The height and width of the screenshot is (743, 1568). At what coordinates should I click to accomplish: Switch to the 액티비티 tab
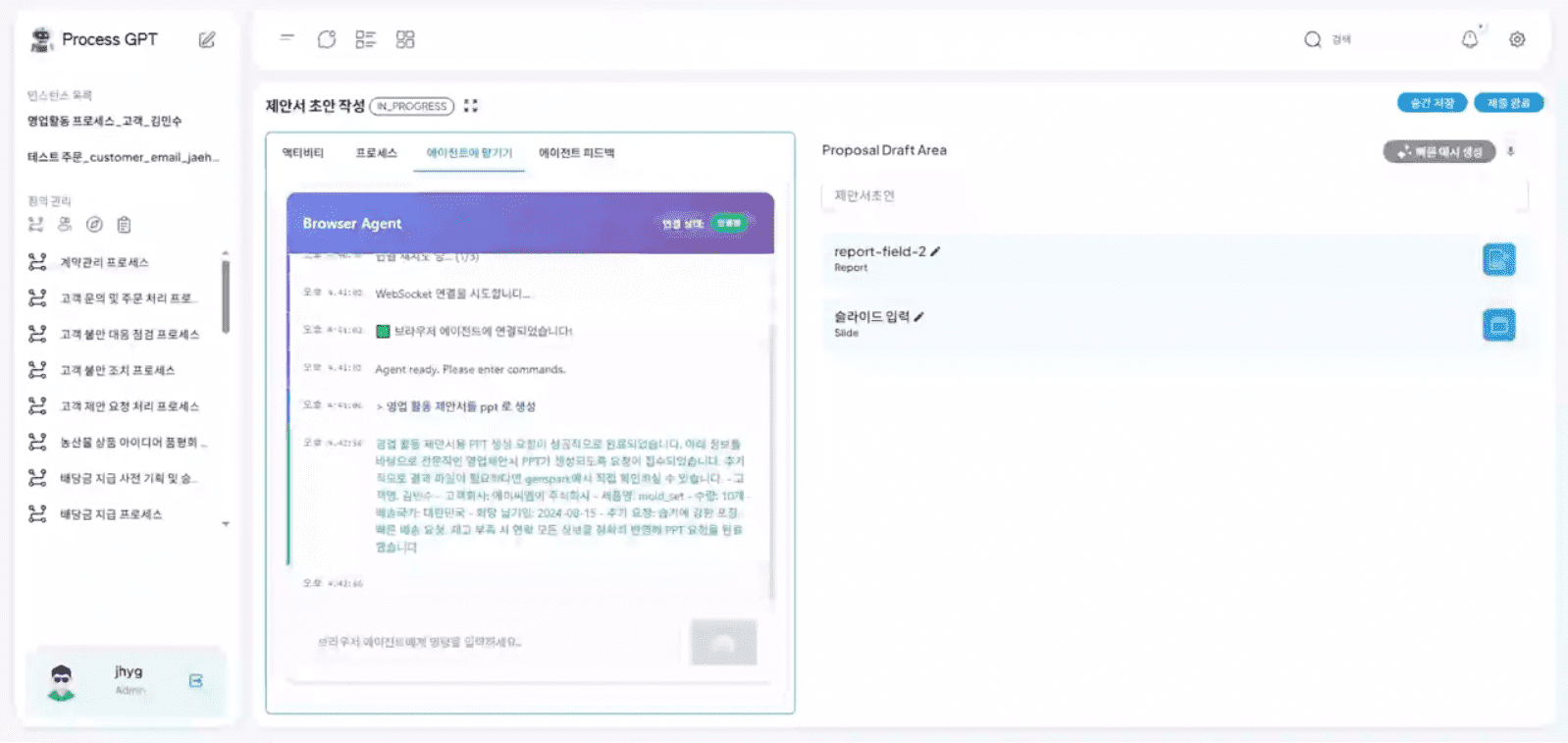(x=302, y=153)
